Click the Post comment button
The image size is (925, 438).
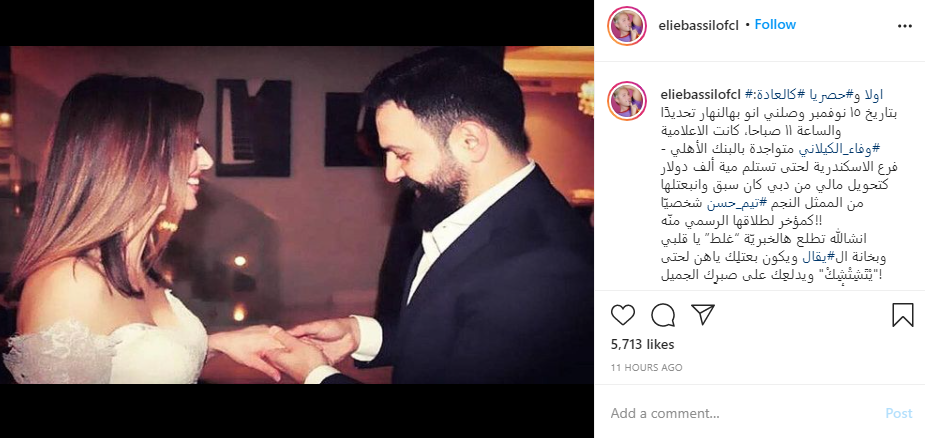(899, 413)
